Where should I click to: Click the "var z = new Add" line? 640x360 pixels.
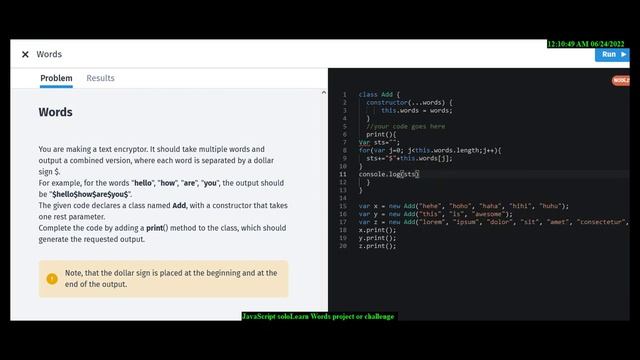(x=494, y=222)
